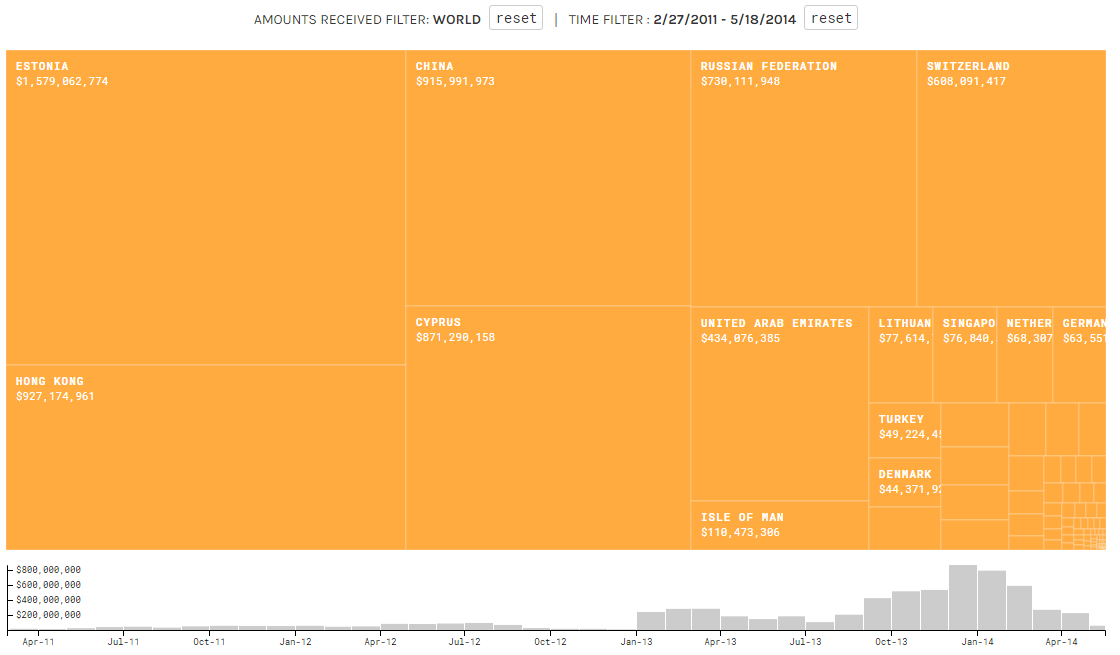Select the Isle of Man tile

coord(779,525)
